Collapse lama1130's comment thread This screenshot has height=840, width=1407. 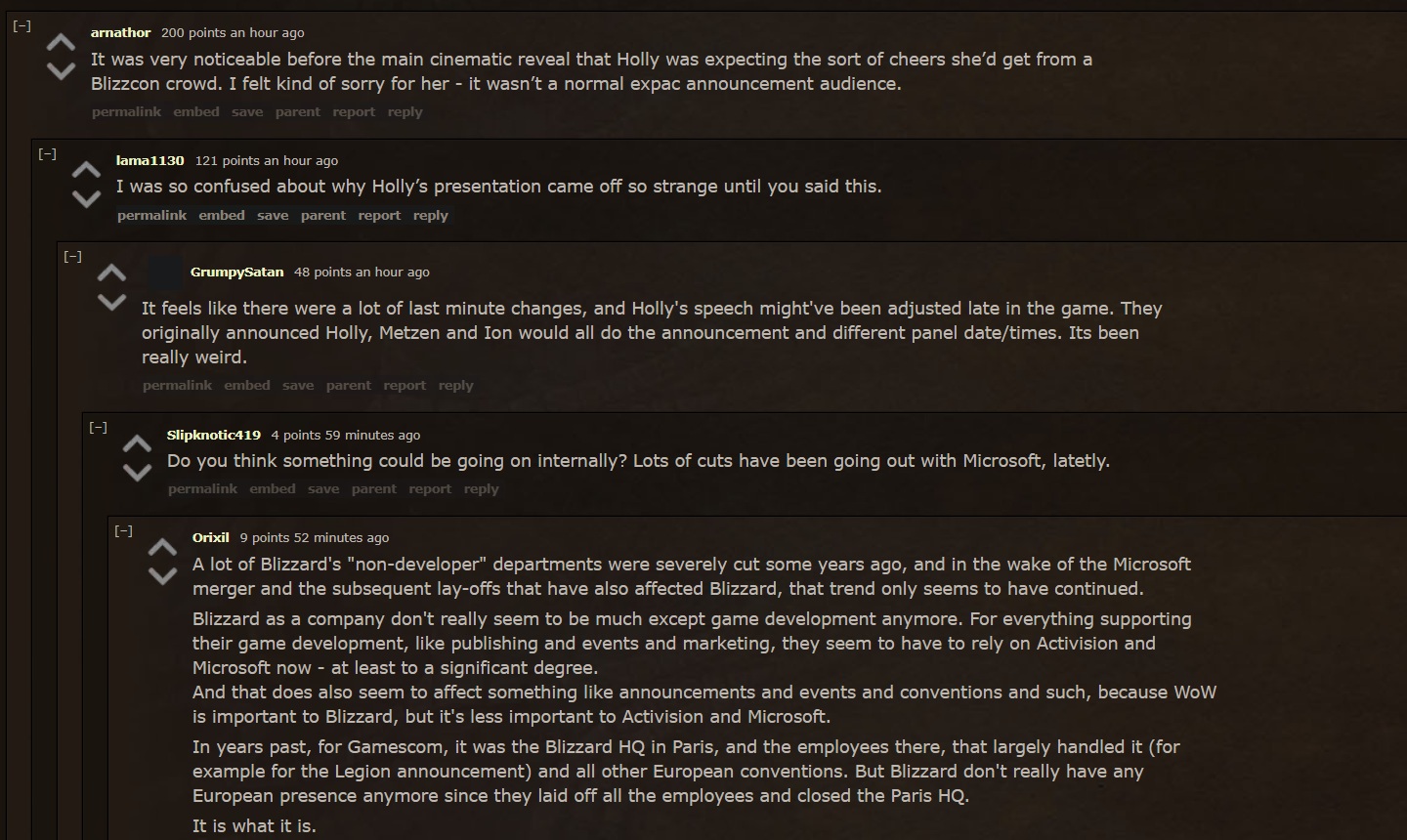pyautogui.click(x=47, y=153)
